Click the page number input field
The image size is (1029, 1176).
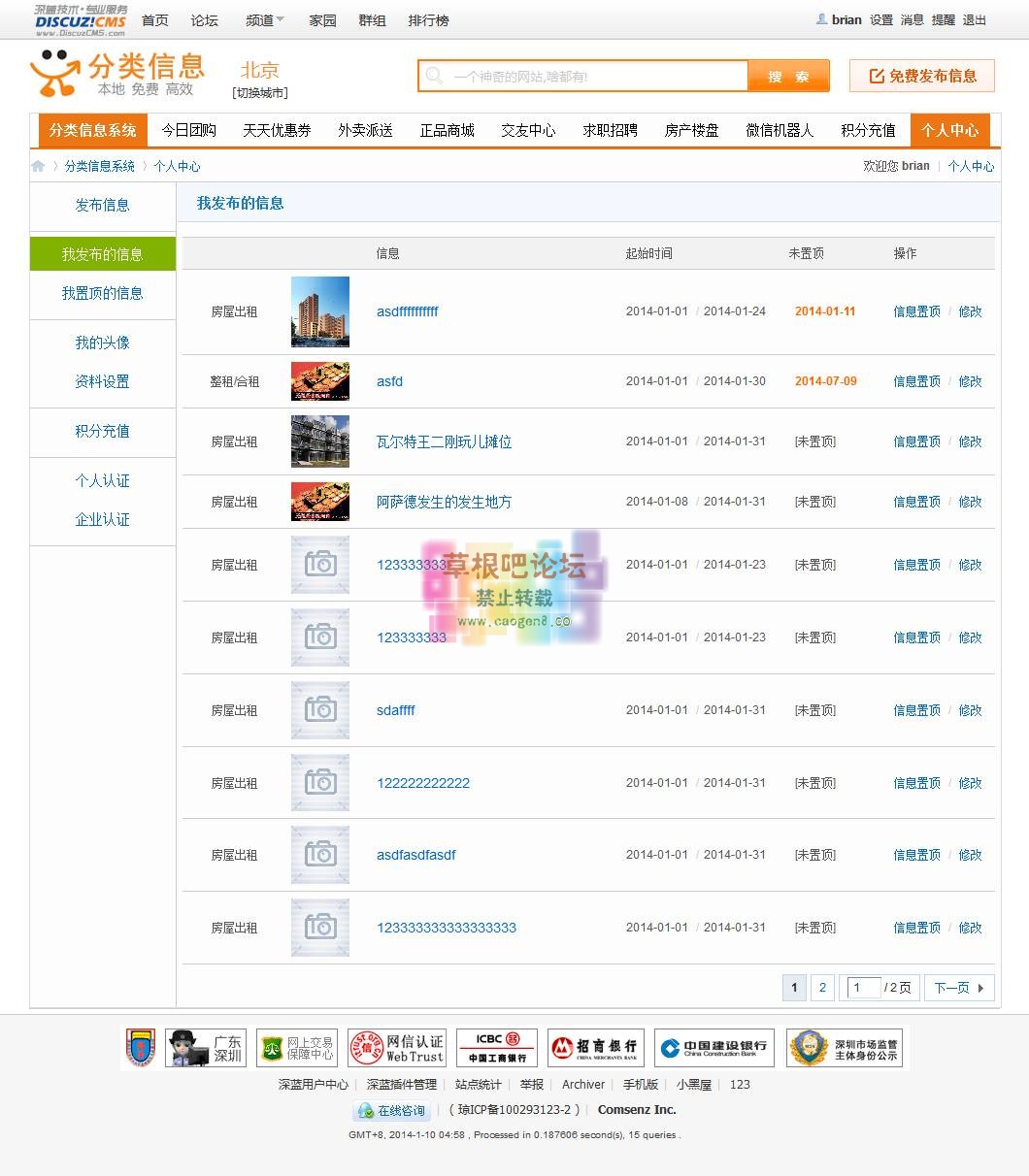(862, 987)
